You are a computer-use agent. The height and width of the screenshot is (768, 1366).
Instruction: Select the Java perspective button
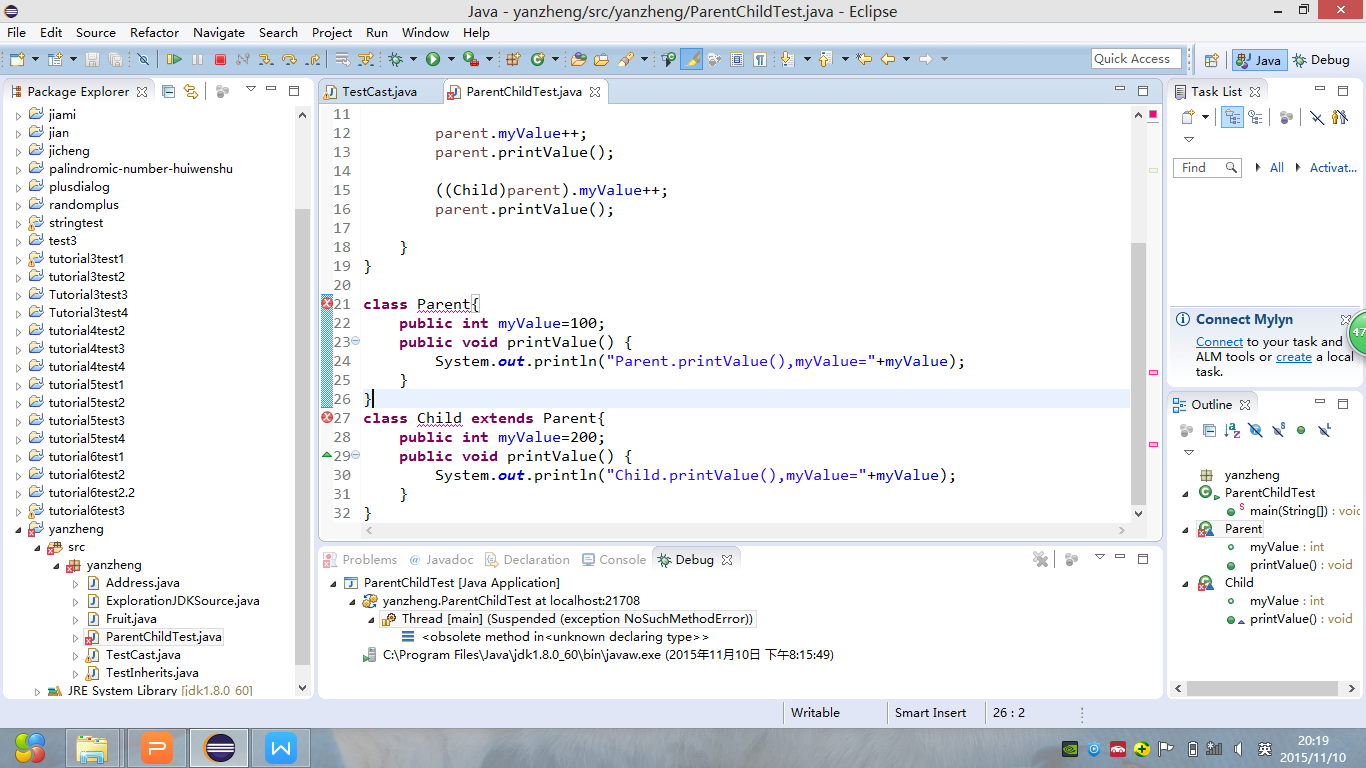[x=1259, y=60]
